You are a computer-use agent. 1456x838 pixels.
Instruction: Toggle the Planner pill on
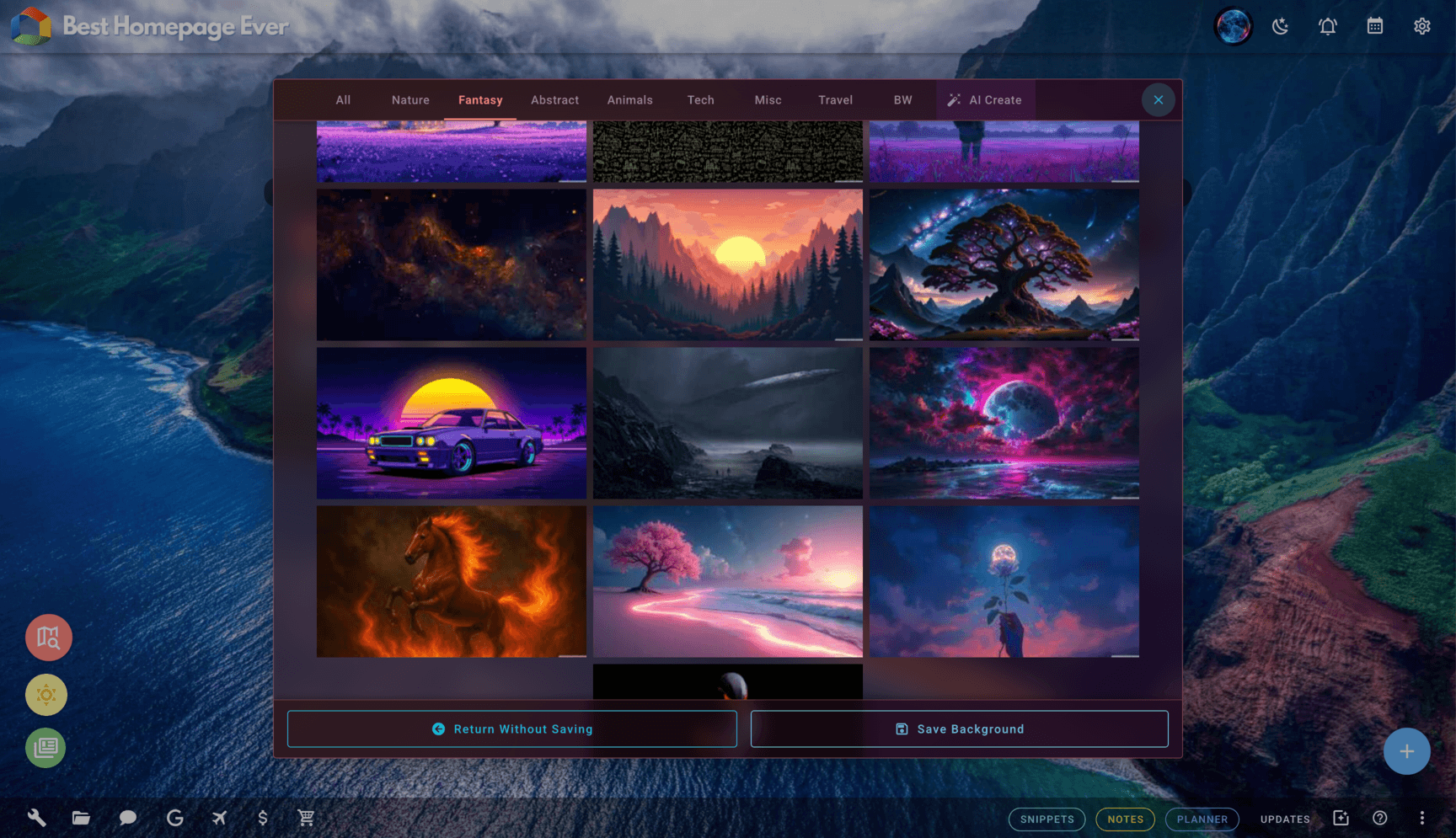coord(1202,819)
